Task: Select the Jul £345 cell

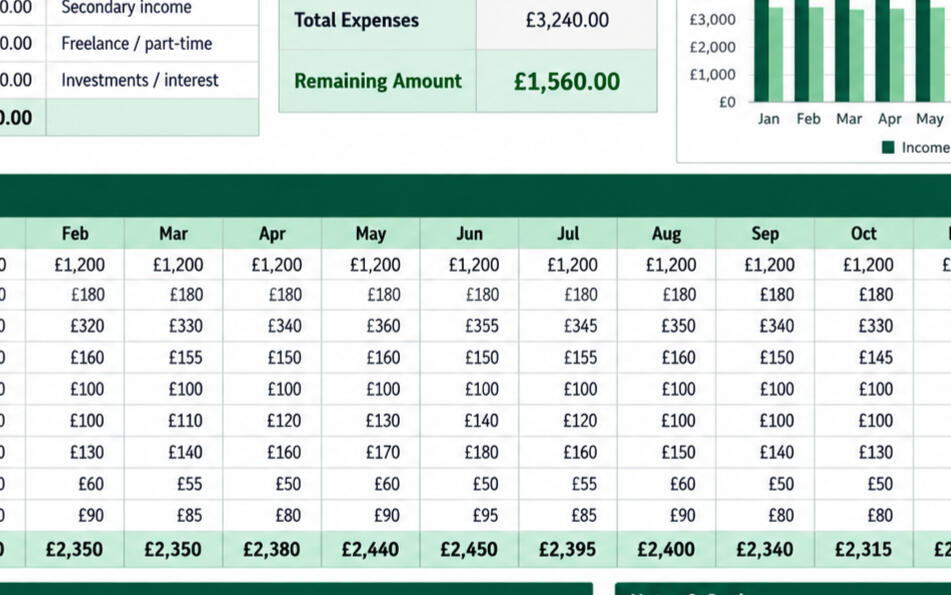Action: pyautogui.click(x=568, y=326)
